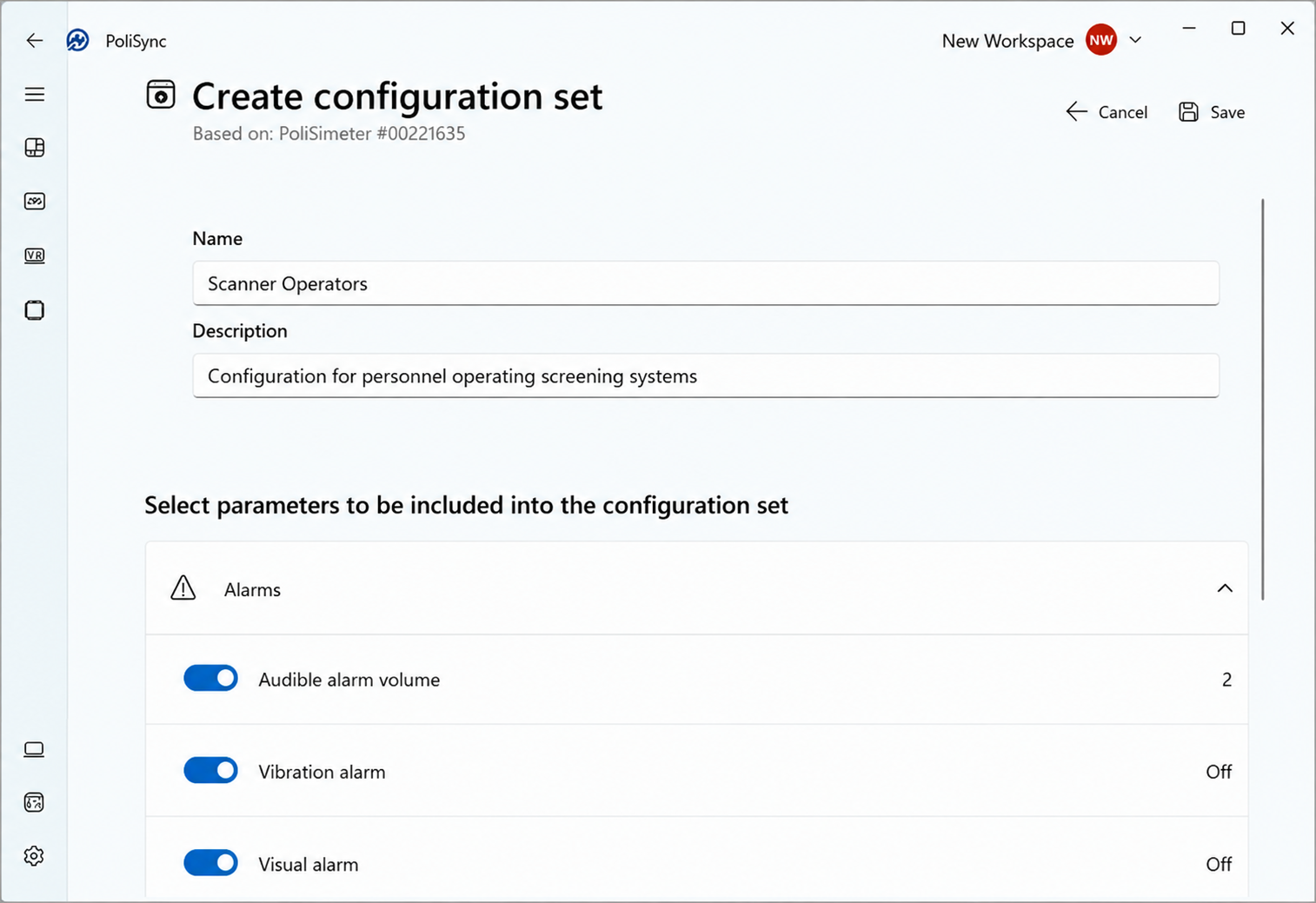The image size is (1316, 903).
Task: Click the PoliSync logo icon
Action: 78,40
